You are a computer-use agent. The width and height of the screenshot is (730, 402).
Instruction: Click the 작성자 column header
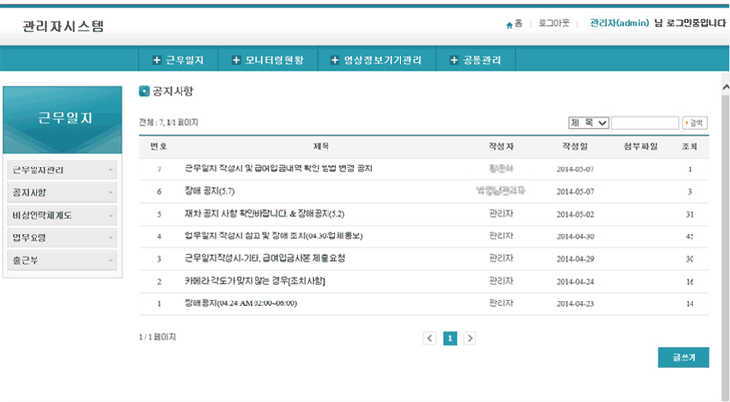coord(501,146)
